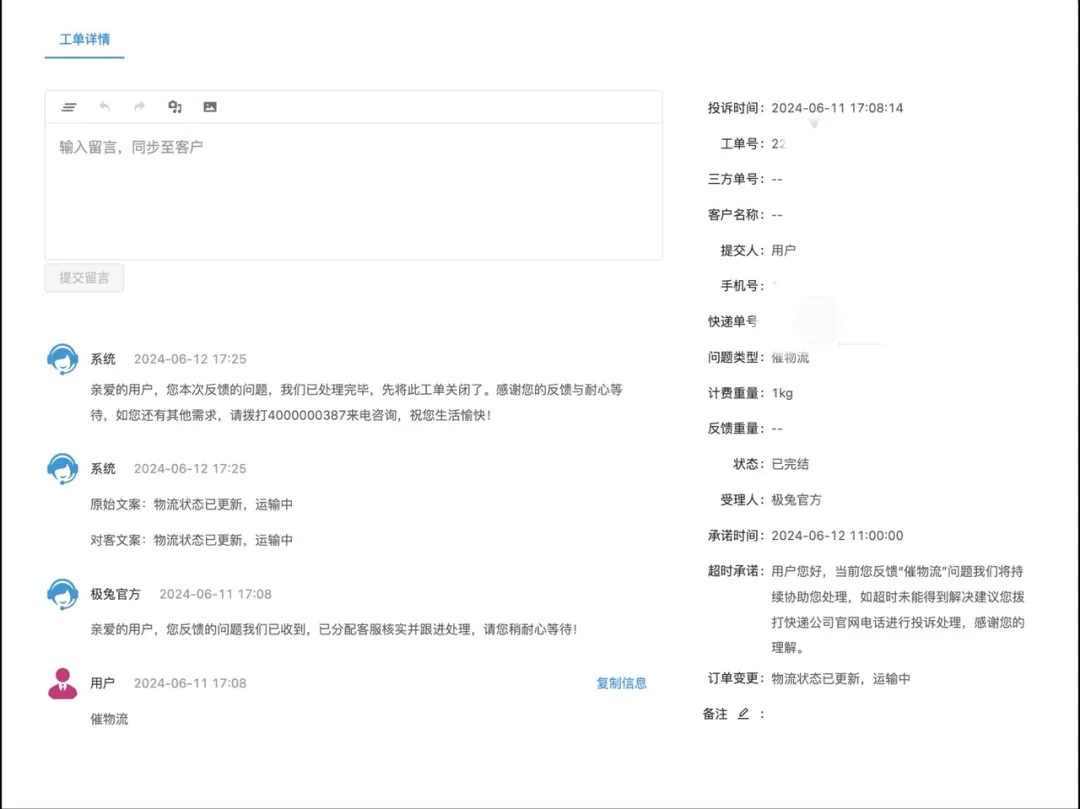Click the 极兔官方 message timestamp 2024-06-11 17:08
1080x809 pixels.
point(216,594)
